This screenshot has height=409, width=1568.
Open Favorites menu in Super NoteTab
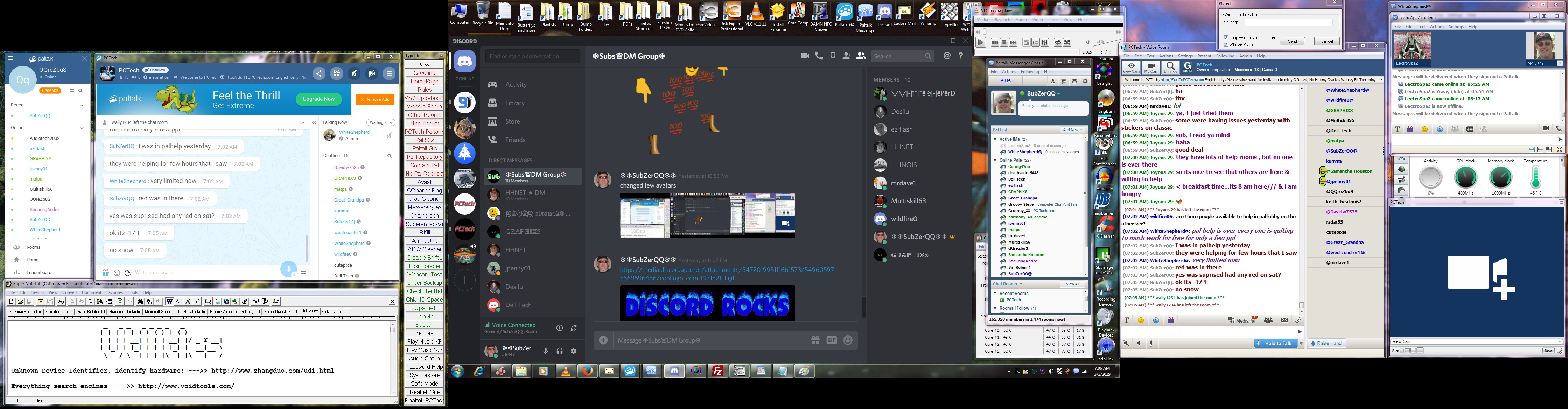[x=114, y=292]
